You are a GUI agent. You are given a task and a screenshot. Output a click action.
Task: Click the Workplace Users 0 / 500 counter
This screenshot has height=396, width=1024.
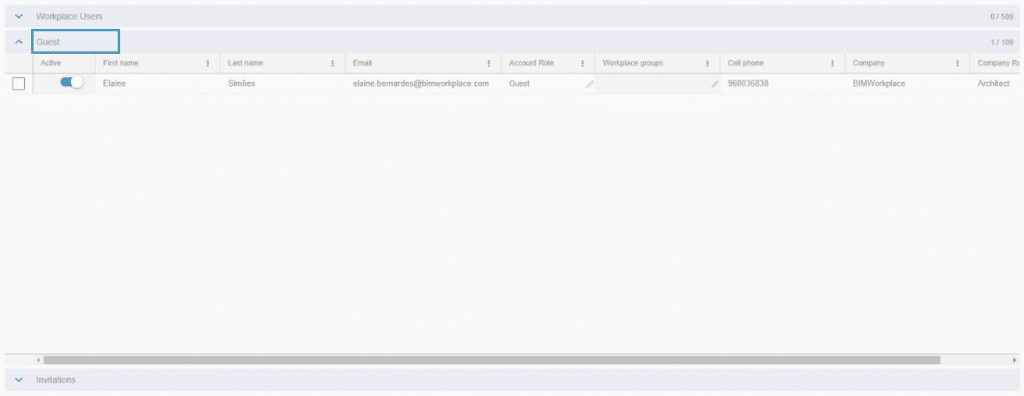click(x=1001, y=16)
